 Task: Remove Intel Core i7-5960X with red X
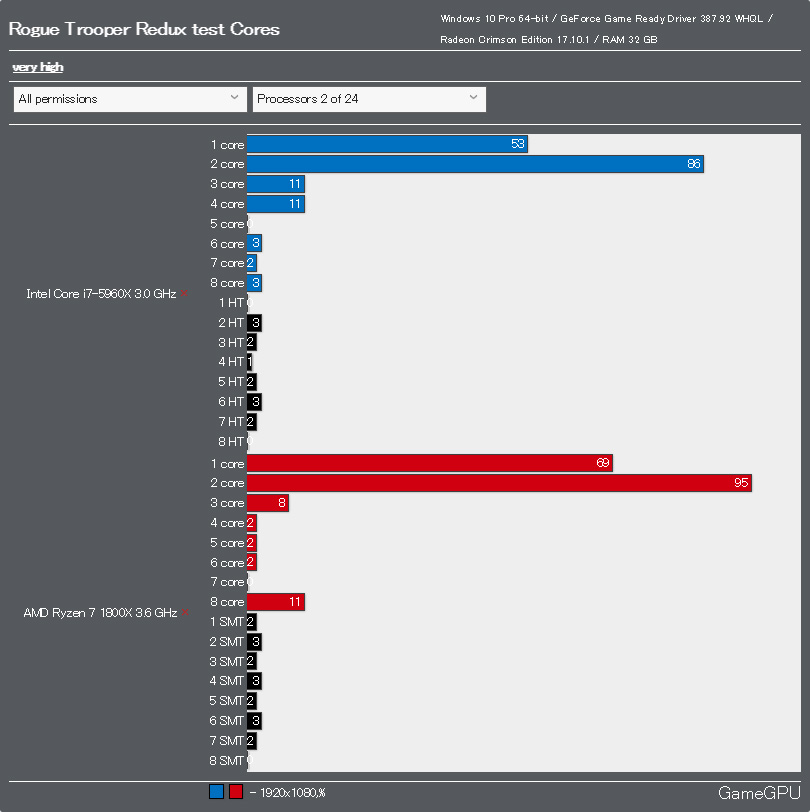coord(185,294)
